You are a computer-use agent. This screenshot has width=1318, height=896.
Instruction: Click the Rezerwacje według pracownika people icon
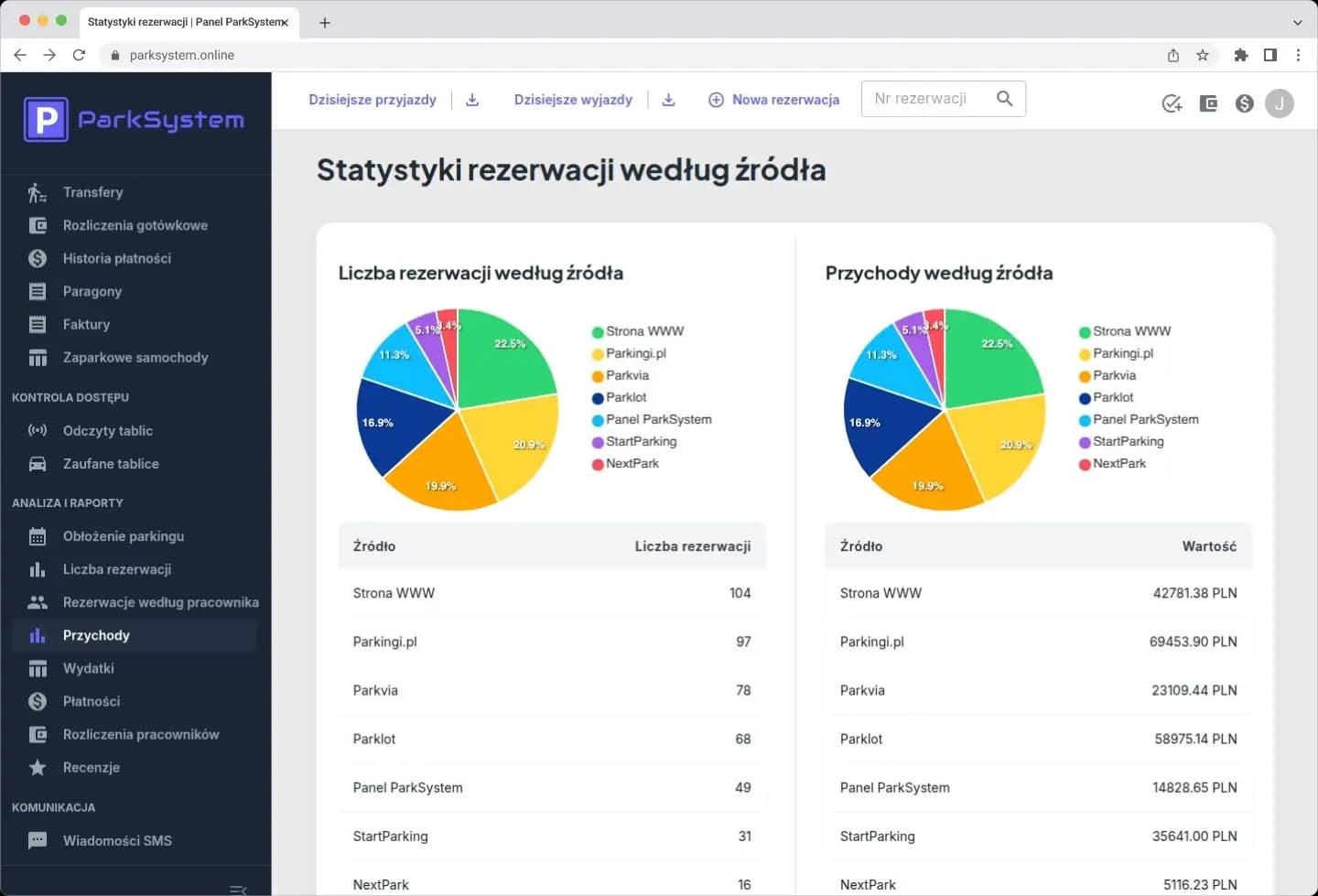click(38, 602)
